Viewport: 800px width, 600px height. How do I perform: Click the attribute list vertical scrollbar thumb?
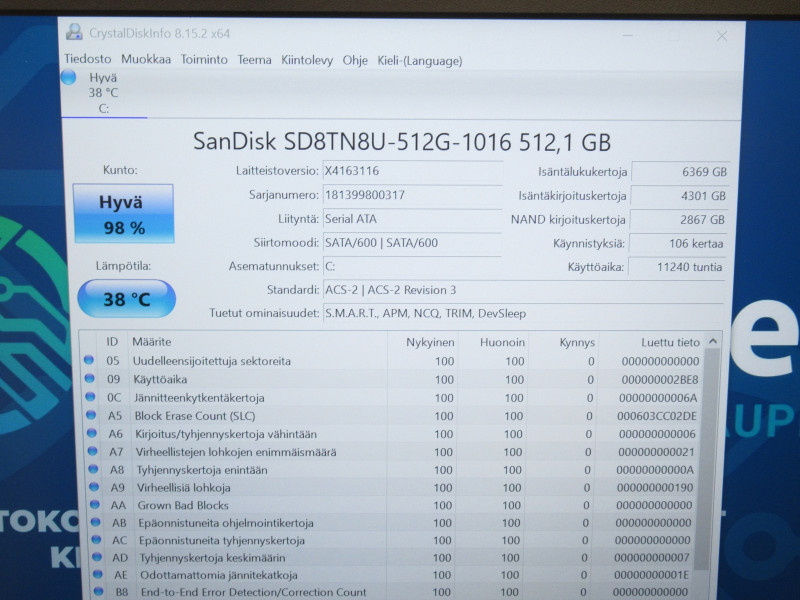click(x=708, y=459)
